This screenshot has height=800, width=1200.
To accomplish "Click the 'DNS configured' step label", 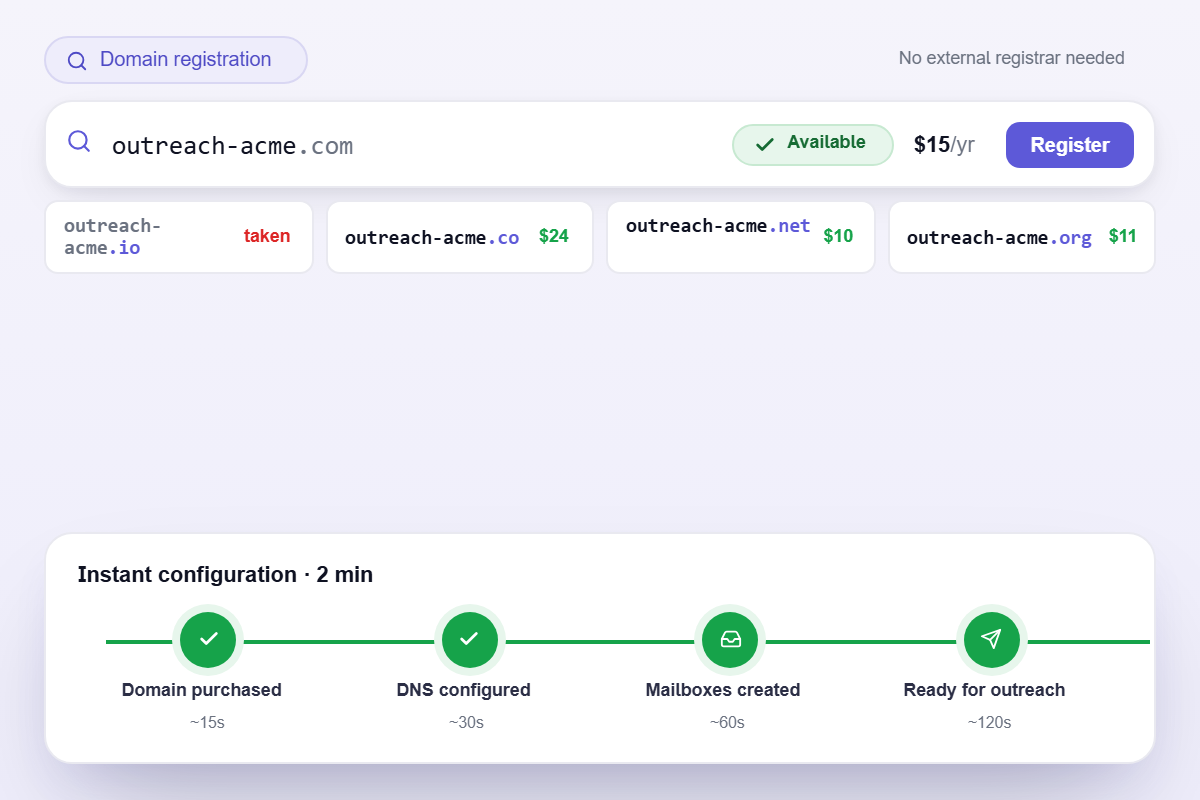I will click(464, 690).
